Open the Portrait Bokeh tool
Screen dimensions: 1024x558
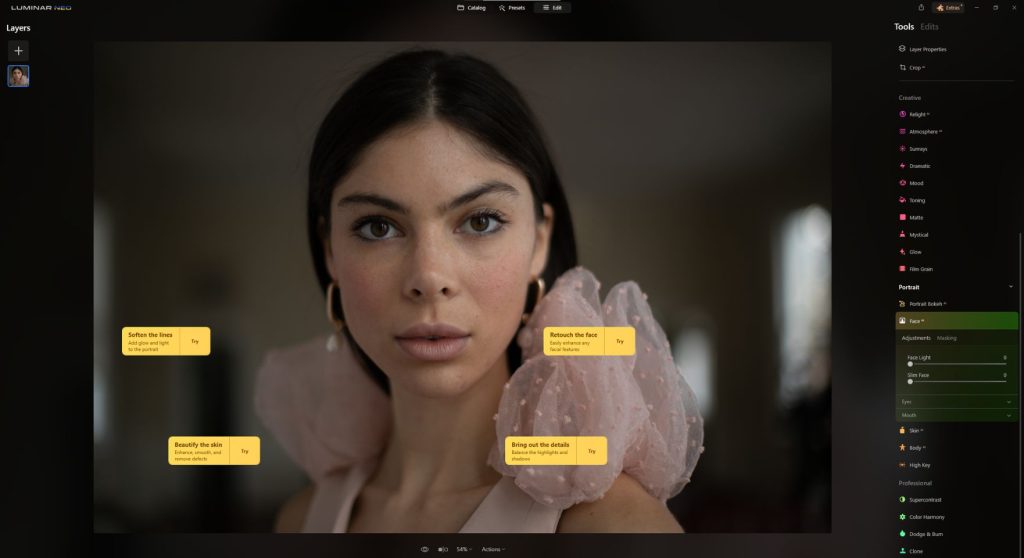coord(923,304)
